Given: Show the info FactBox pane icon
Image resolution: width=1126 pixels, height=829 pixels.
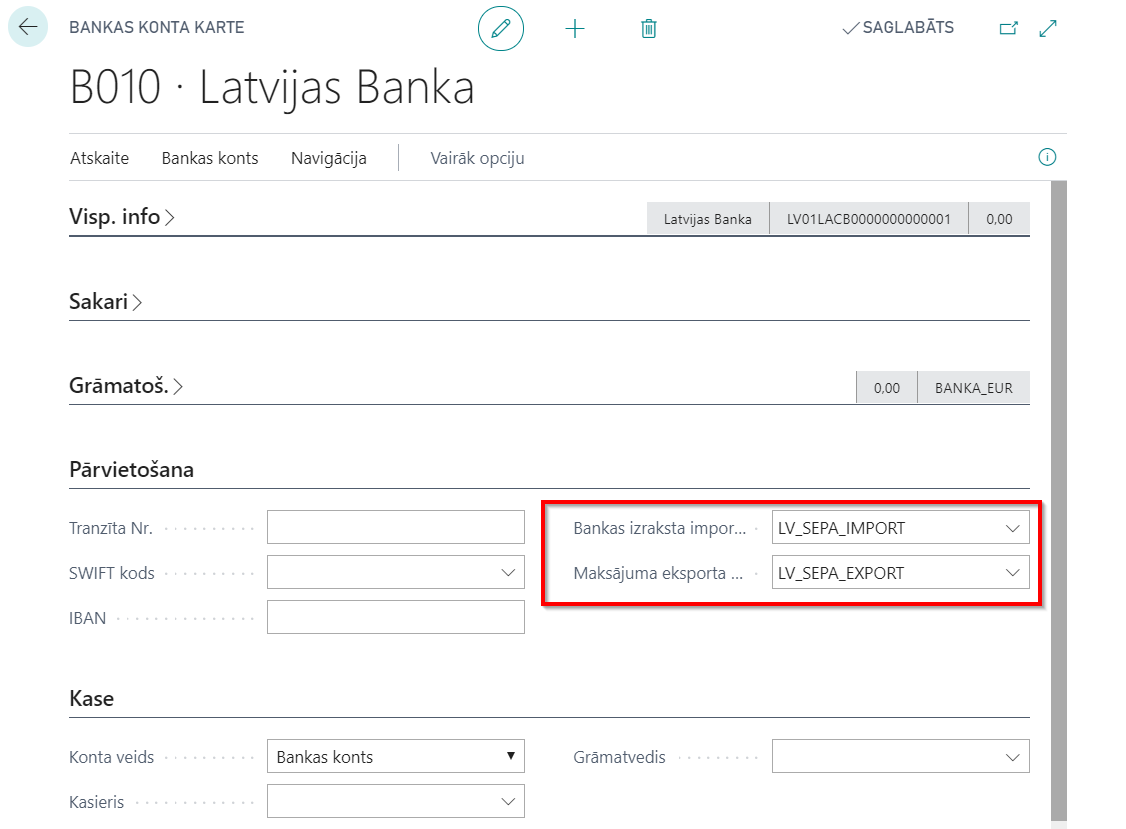Looking at the screenshot, I should 1047,157.
